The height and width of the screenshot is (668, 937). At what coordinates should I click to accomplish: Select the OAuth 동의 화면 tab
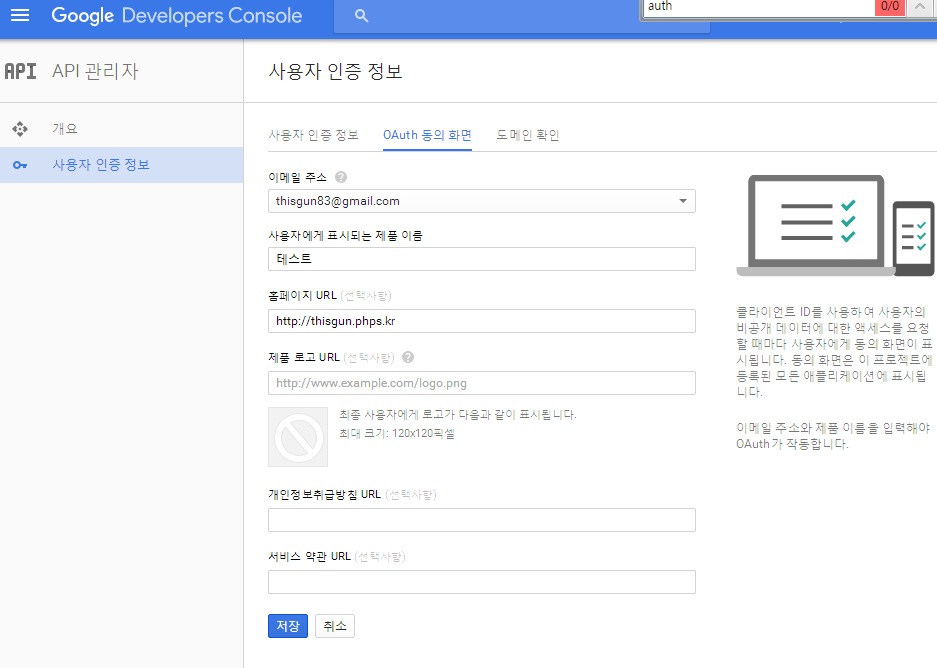(x=427, y=135)
